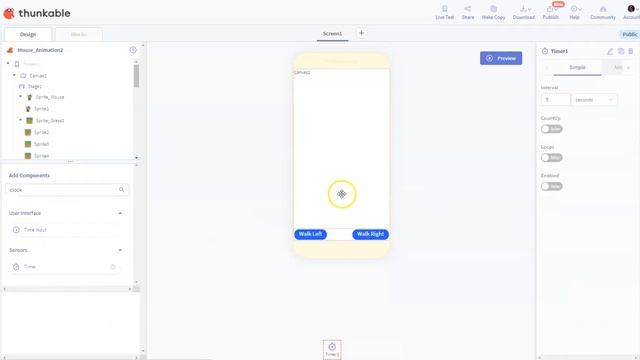Collapse the Screen1 tree node
This screenshot has height=360, width=640.
coord(8,64)
